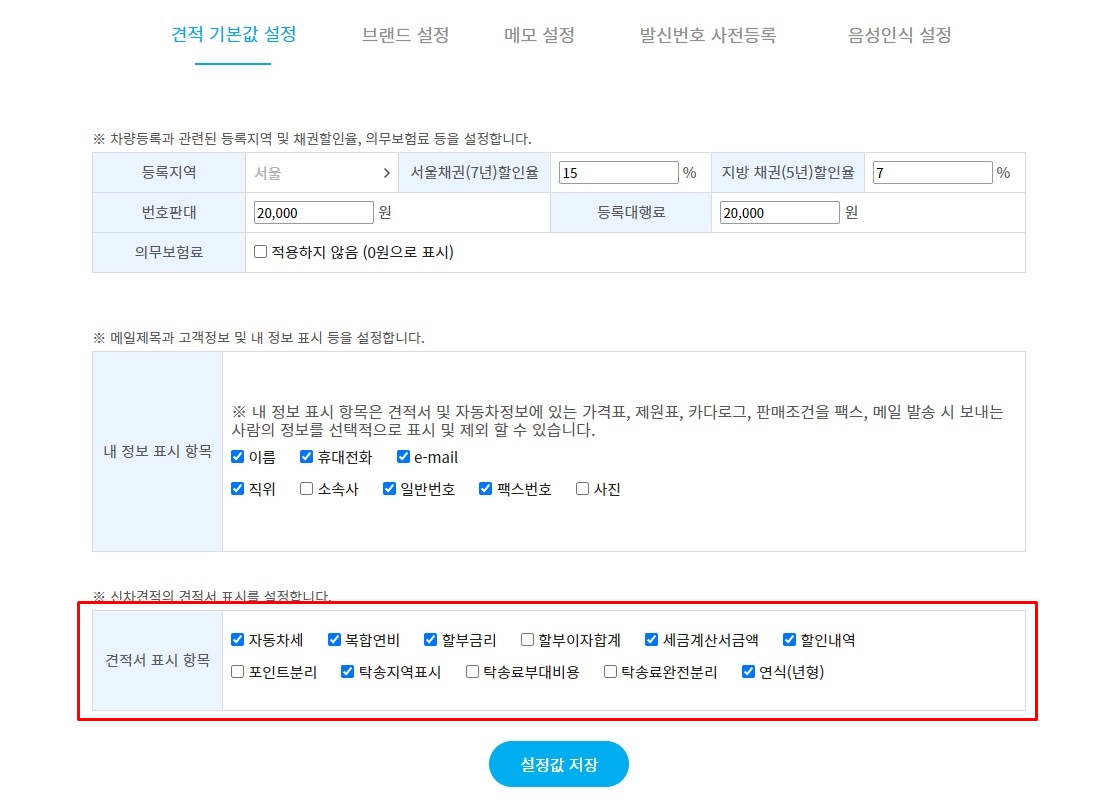1105x808 pixels.
Task: Check the 할부이자합계 checkbox
Action: click(x=527, y=640)
